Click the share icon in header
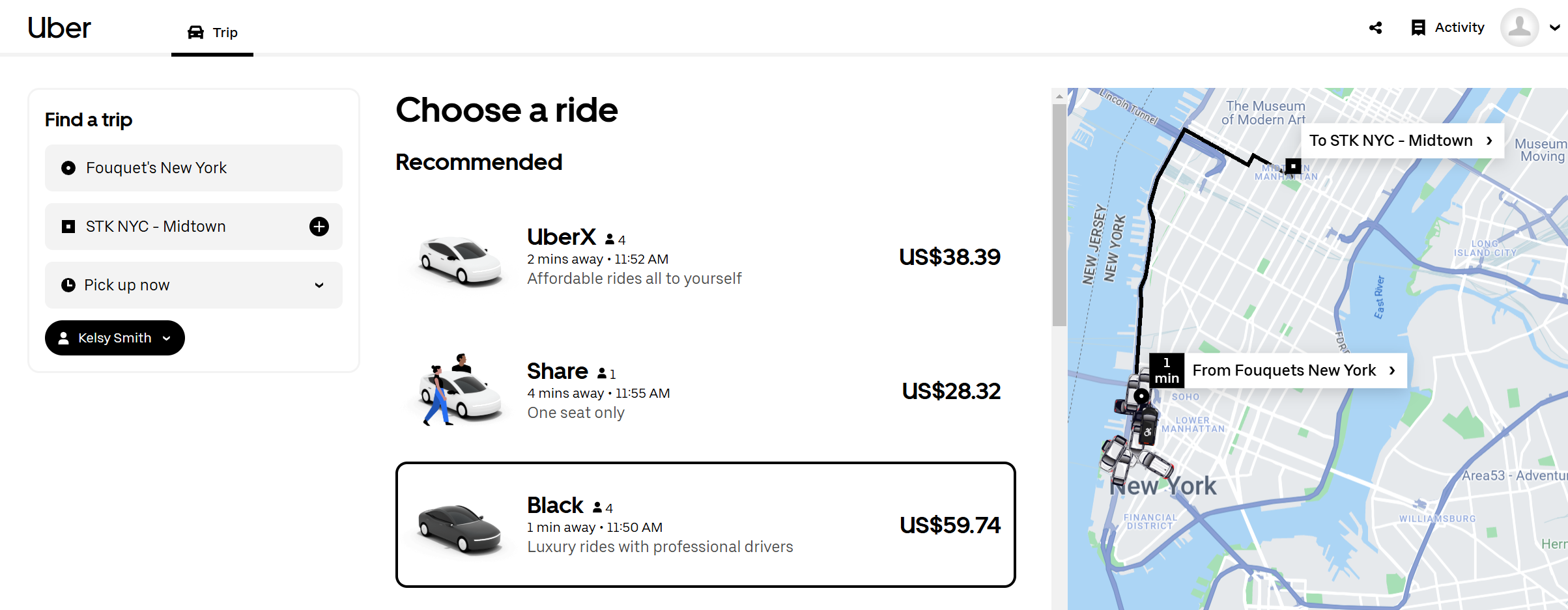Image resolution: width=1568 pixels, height=610 pixels. click(1375, 28)
